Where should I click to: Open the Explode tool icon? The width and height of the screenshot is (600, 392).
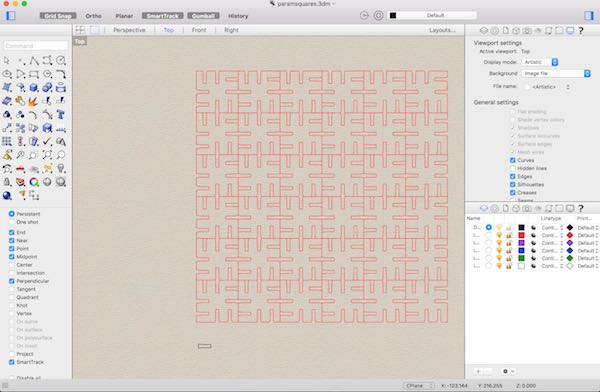(34, 101)
